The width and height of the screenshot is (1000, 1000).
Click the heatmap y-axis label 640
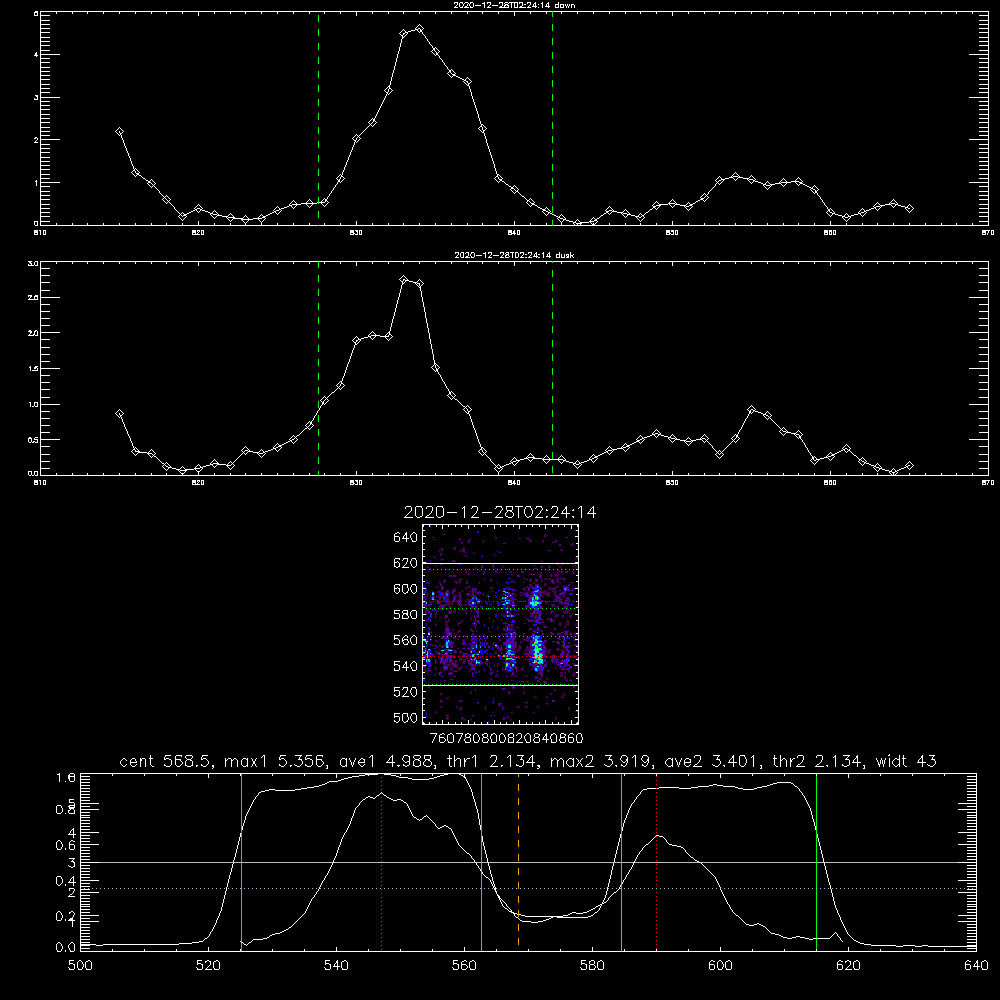click(405, 538)
